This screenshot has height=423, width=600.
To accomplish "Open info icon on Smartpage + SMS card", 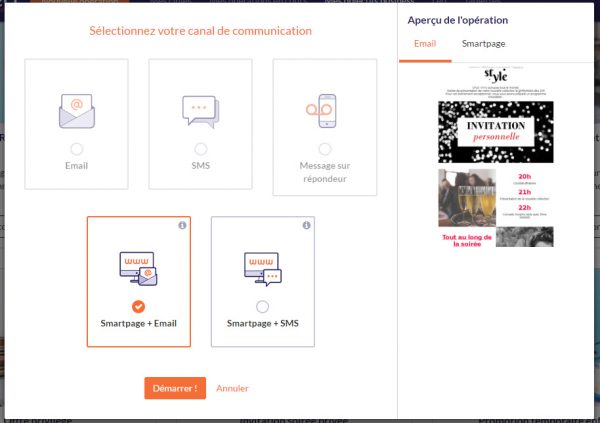I will [x=307, y=225].
